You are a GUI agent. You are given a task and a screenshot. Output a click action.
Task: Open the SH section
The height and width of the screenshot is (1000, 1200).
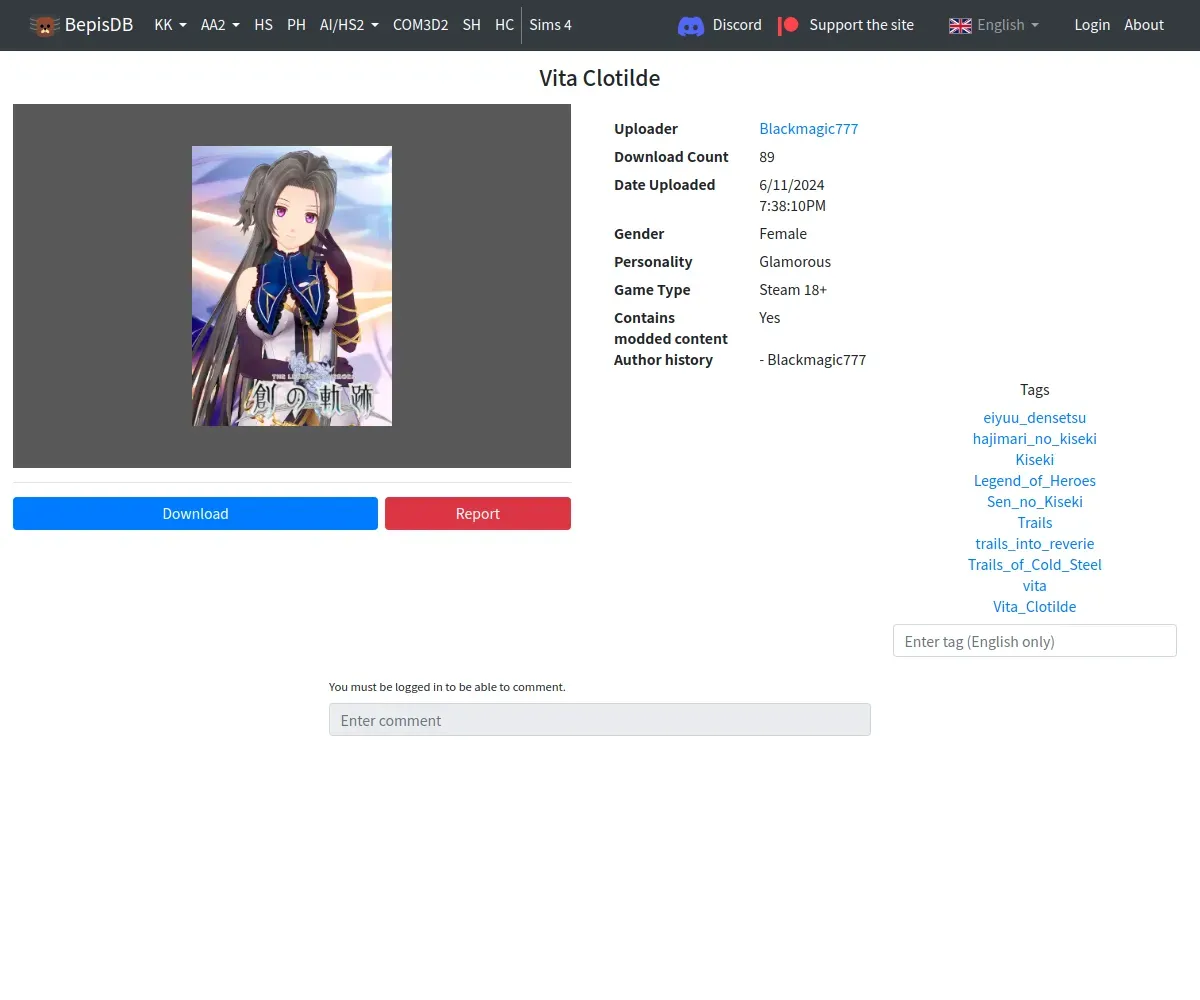click(472, 25)
